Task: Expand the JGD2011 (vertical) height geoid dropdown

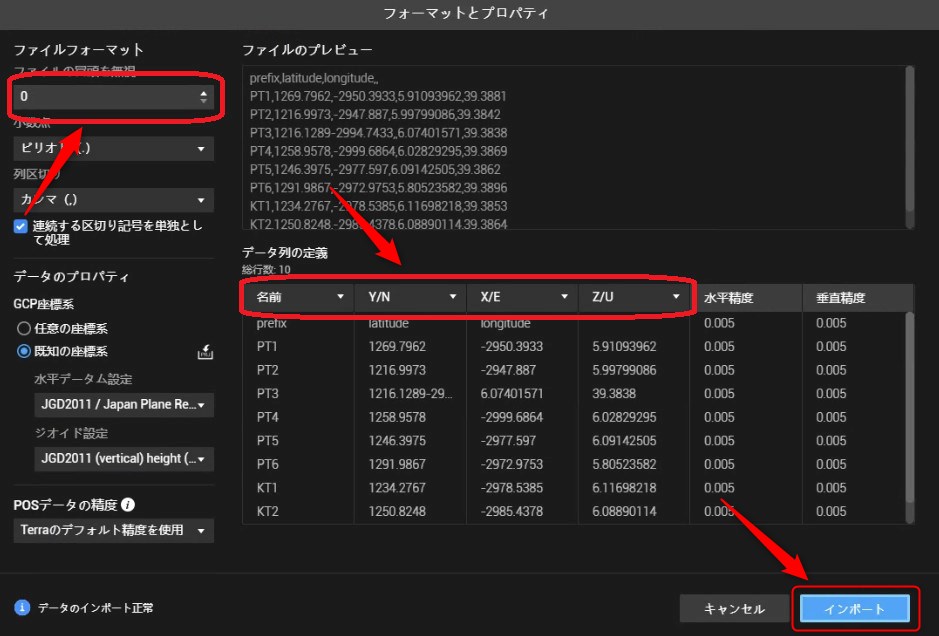Action: coord(123,459)
